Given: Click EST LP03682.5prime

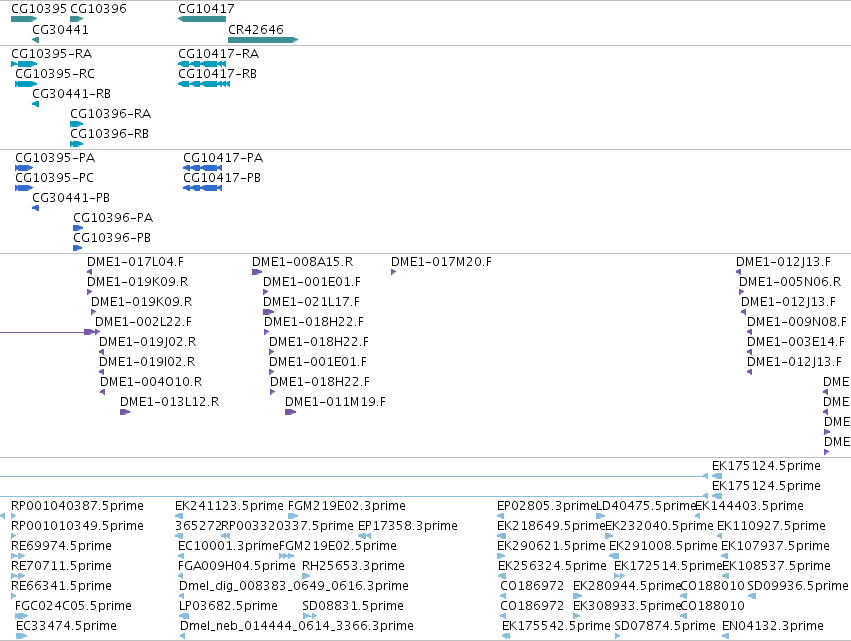Looking at the screenshot, I should click(228, 606).
